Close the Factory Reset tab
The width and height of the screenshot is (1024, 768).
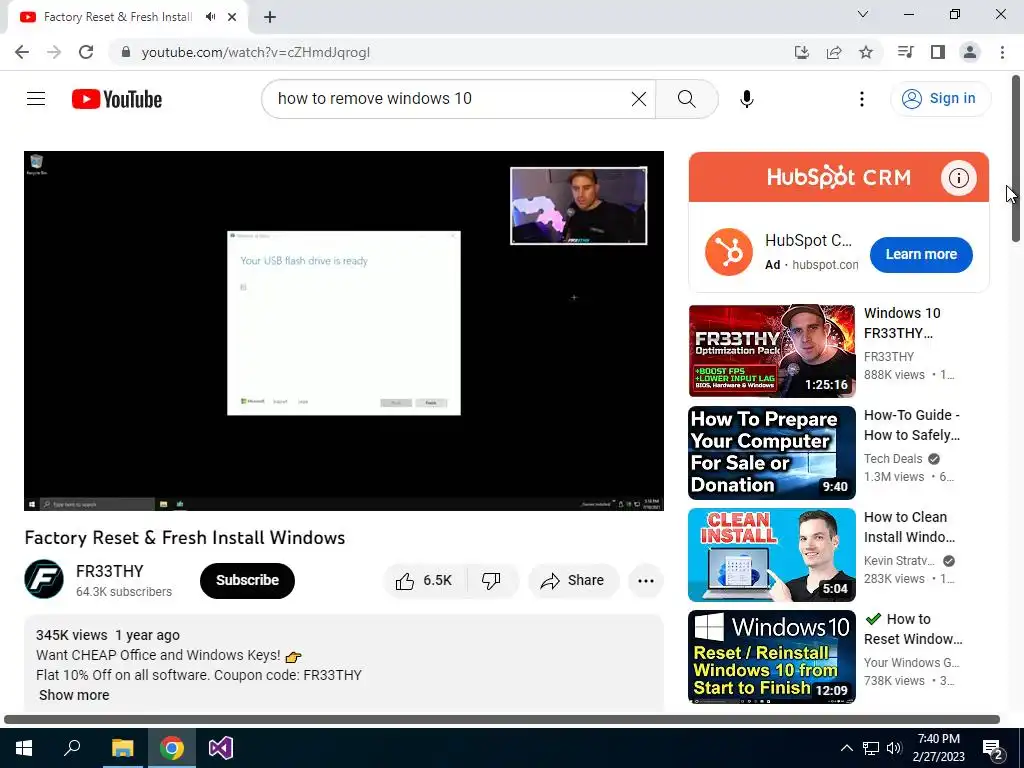click(232, 17)
